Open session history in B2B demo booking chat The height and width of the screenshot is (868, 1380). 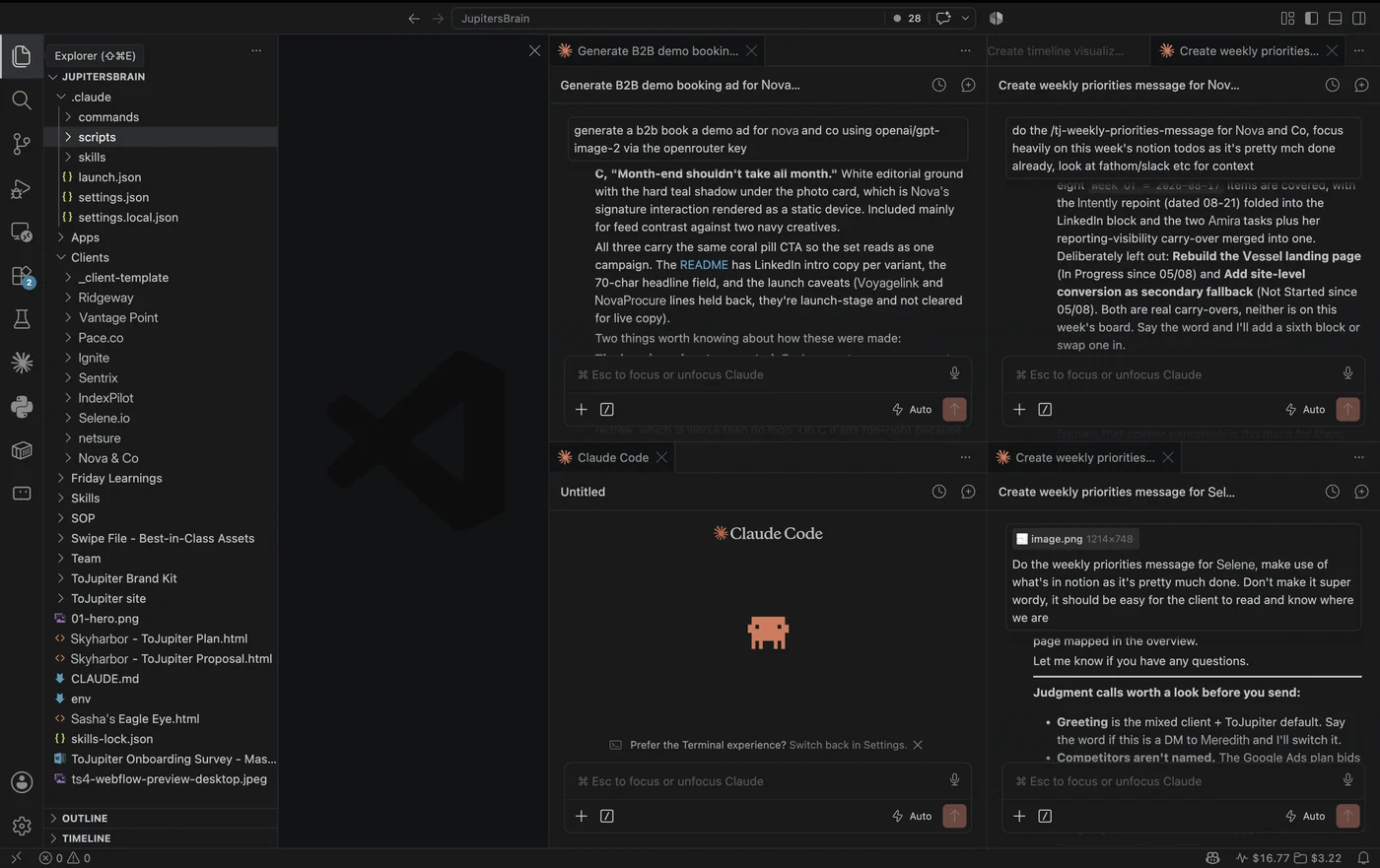938,85
